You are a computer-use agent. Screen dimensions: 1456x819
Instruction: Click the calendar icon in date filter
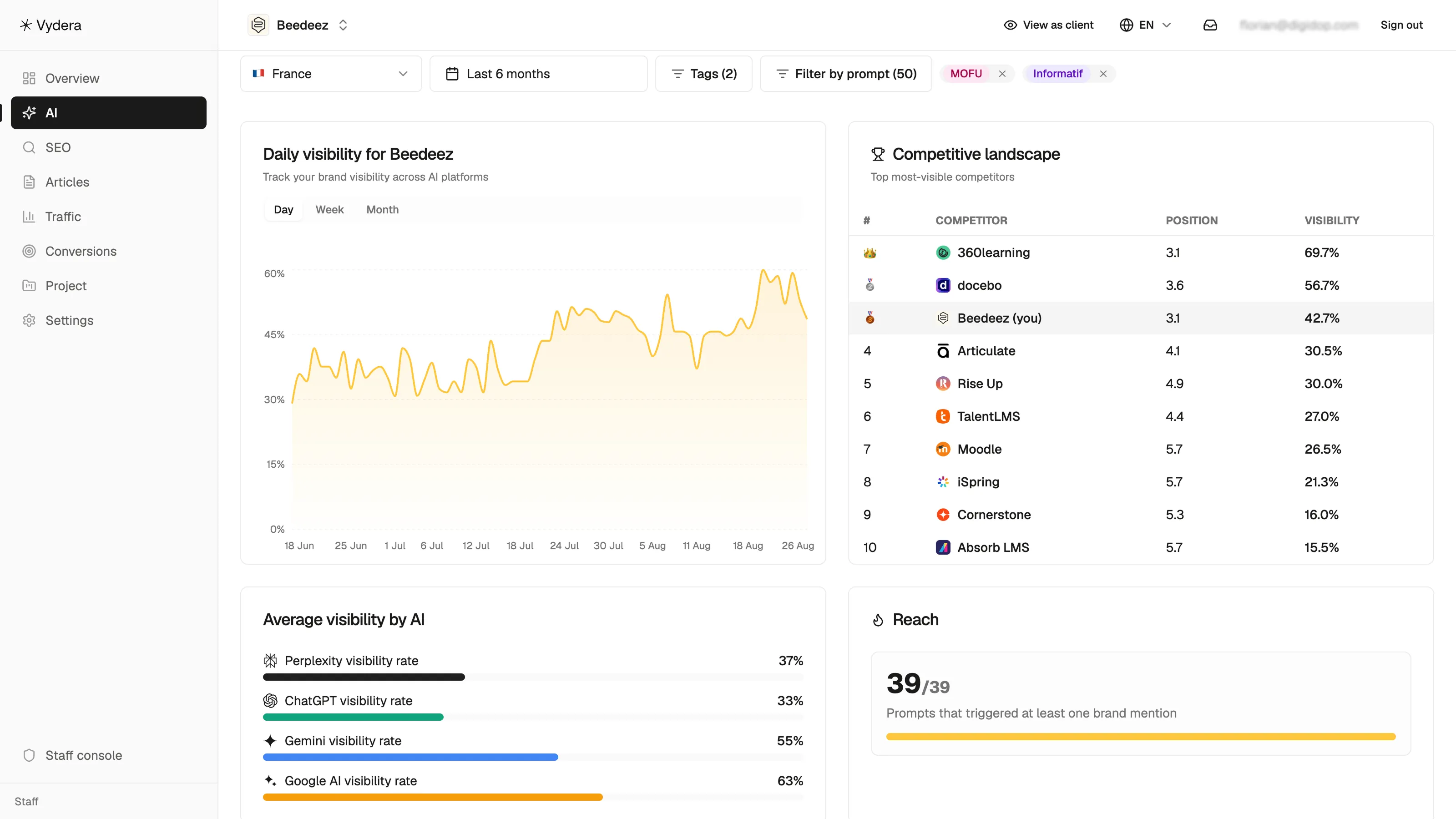coord(452,73)
